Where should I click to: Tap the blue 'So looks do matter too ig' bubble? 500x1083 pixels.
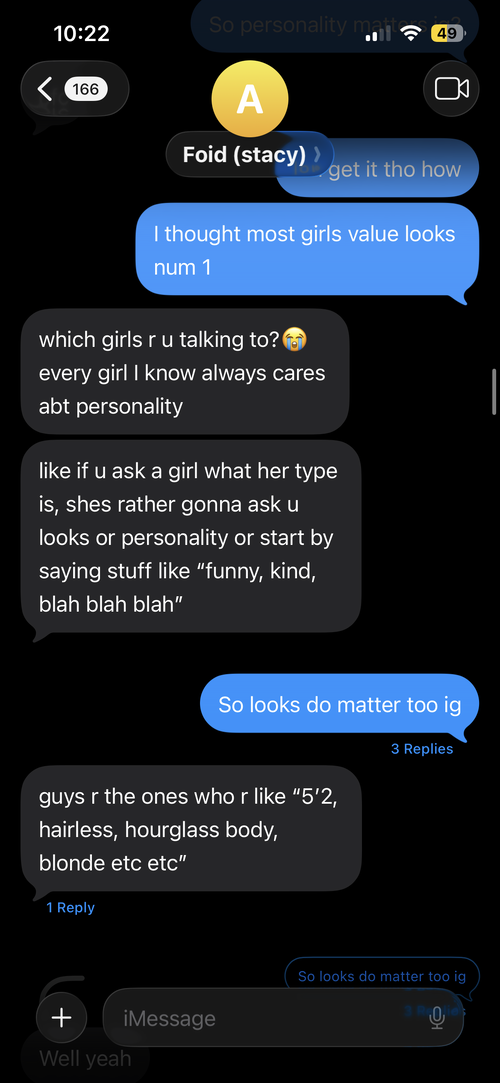[x=339, y=705]
